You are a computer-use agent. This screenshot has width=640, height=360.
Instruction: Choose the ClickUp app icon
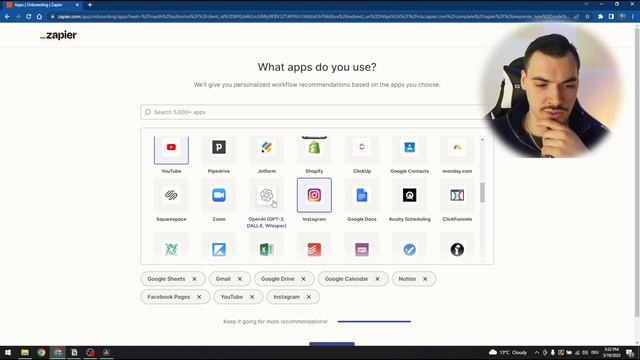(x=362, y=147)
